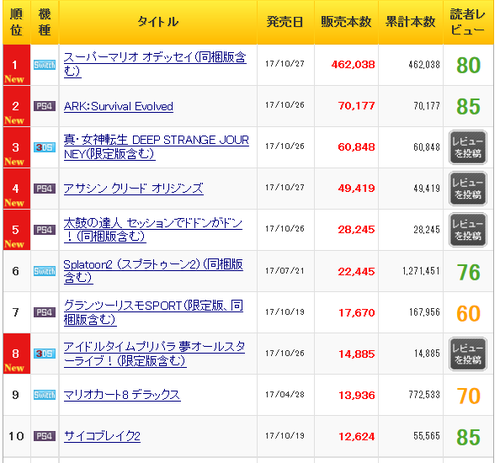Click the PS4 icon in 太鼓の達人 row
The width and height of the screenshot is (500, 463).
tap(45, 230)
